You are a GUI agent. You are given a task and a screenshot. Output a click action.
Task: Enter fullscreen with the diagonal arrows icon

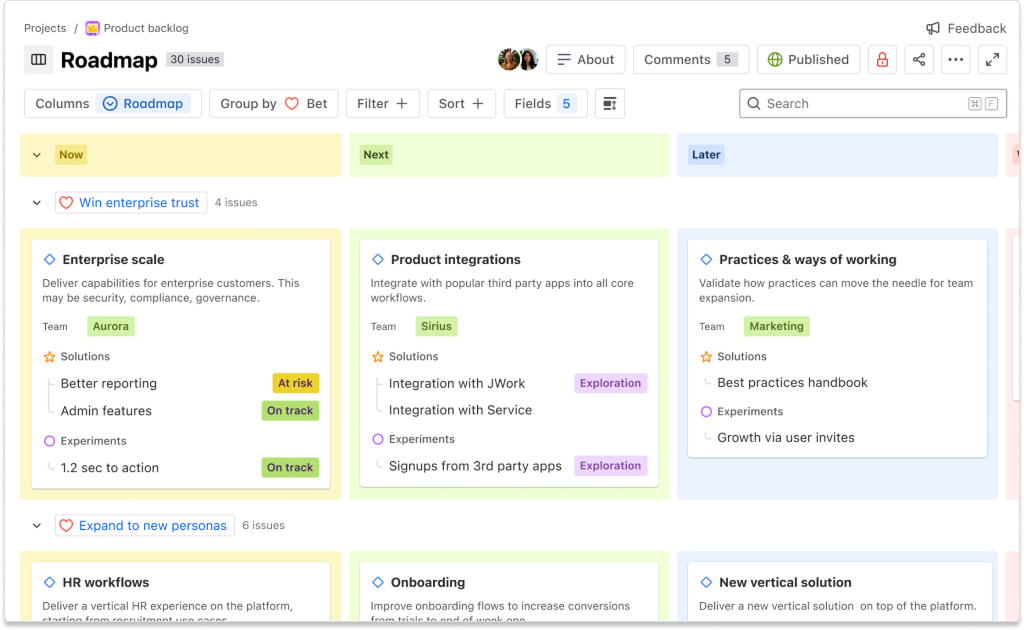pos(991,59)
